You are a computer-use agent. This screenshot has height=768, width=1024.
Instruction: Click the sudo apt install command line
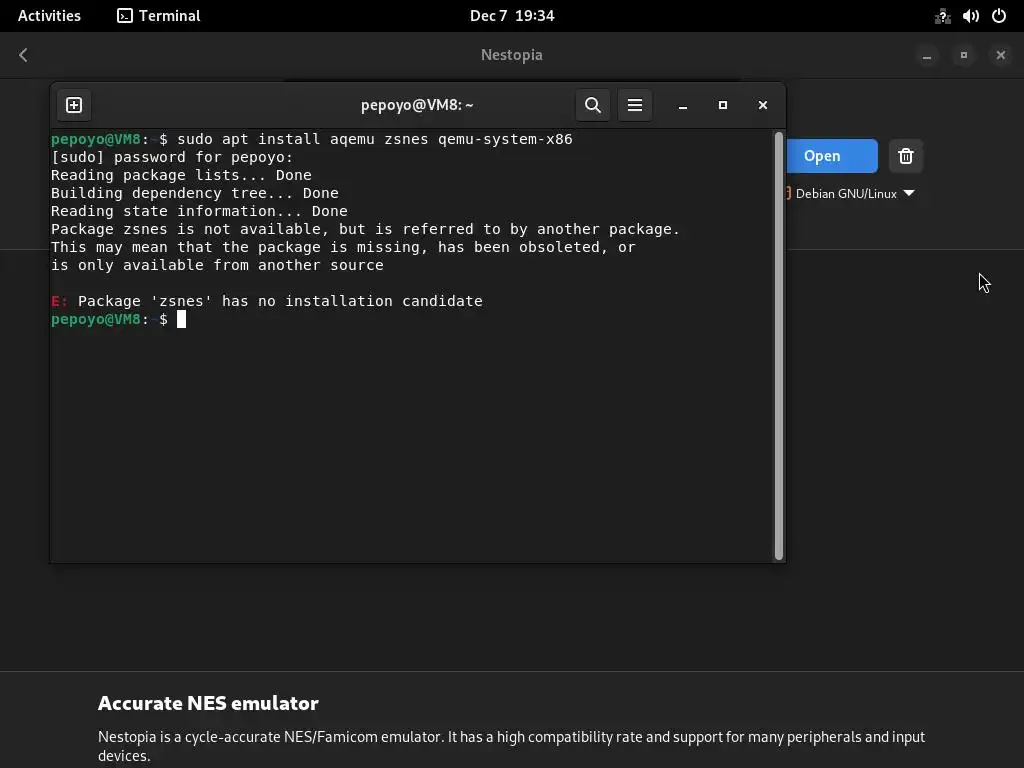click(x=312, y=139)
